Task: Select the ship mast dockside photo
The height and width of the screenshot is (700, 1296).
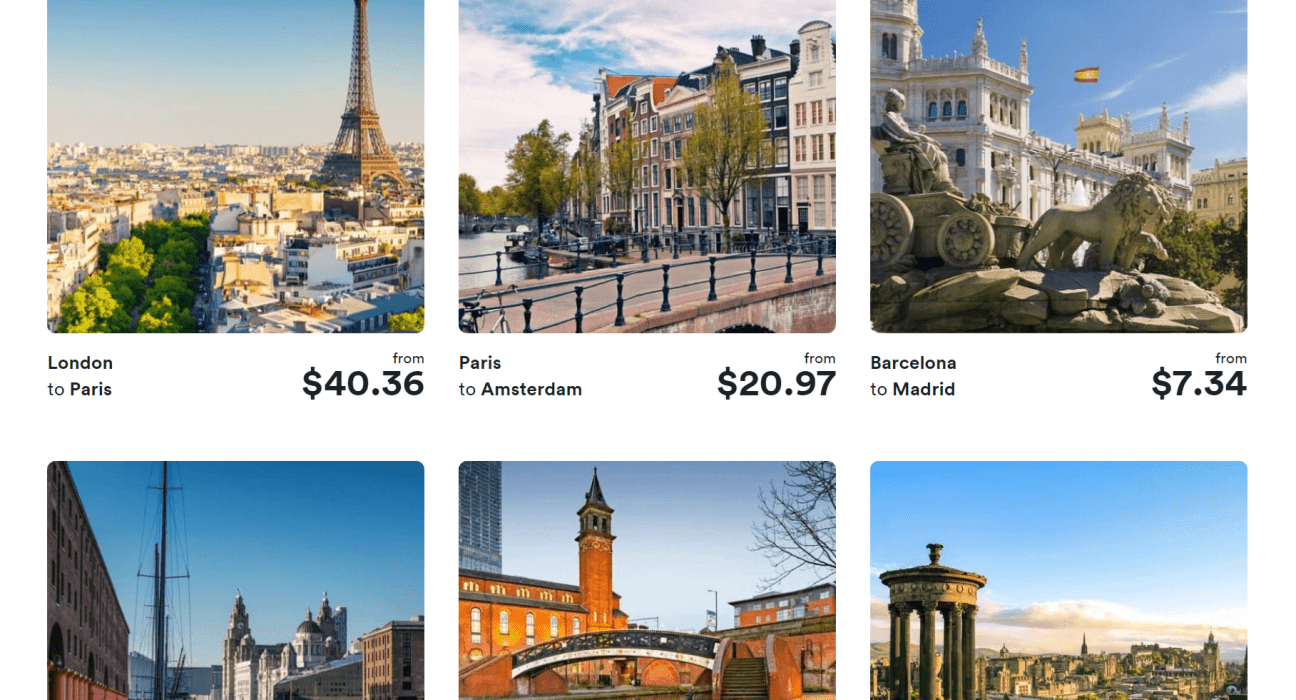Action: tap(235, 580)
